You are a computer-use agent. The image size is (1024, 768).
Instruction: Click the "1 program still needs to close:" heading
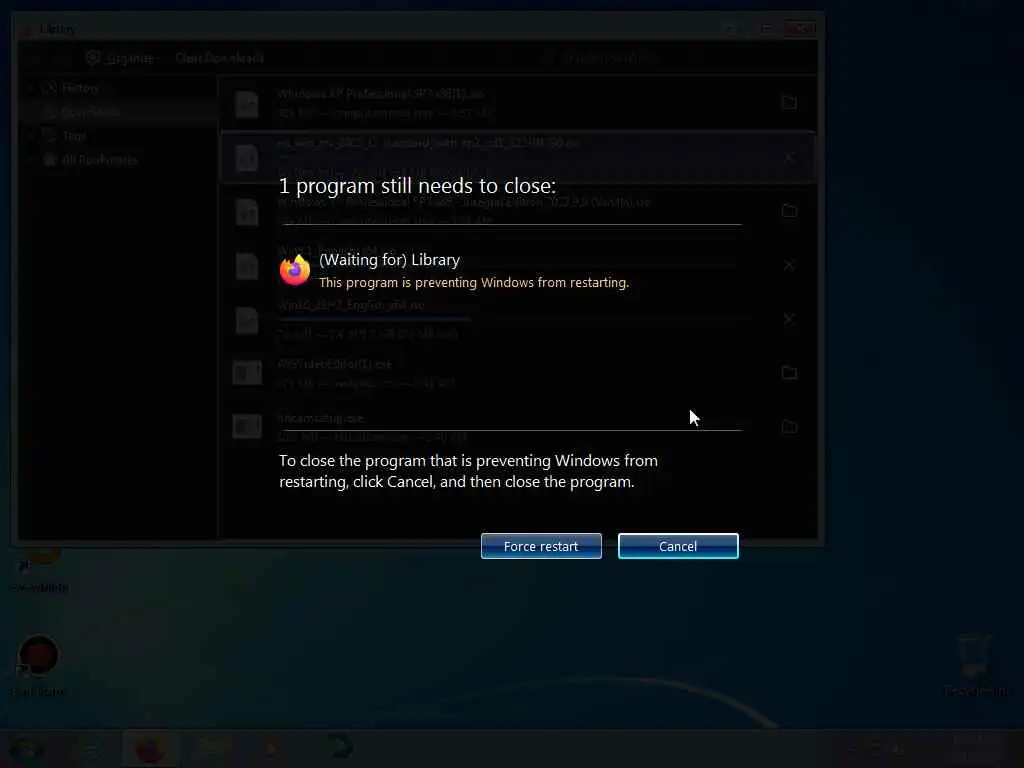417,186
